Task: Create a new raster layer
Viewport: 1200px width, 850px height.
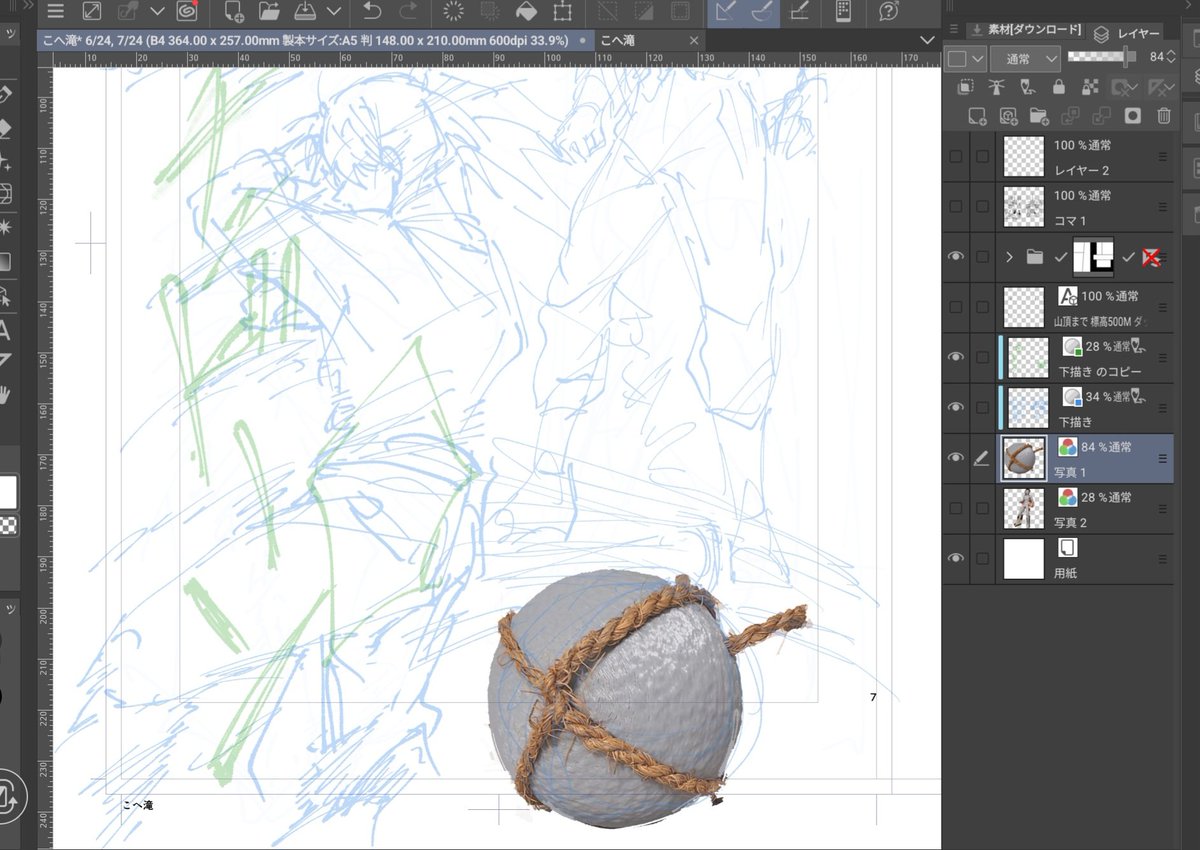Action: [978, 116]
